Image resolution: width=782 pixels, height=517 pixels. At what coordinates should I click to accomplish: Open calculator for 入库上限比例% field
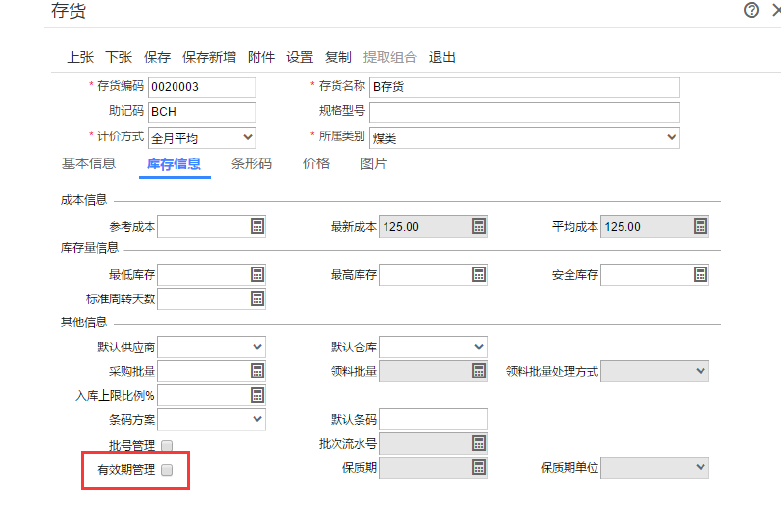[x=257, y=395]
